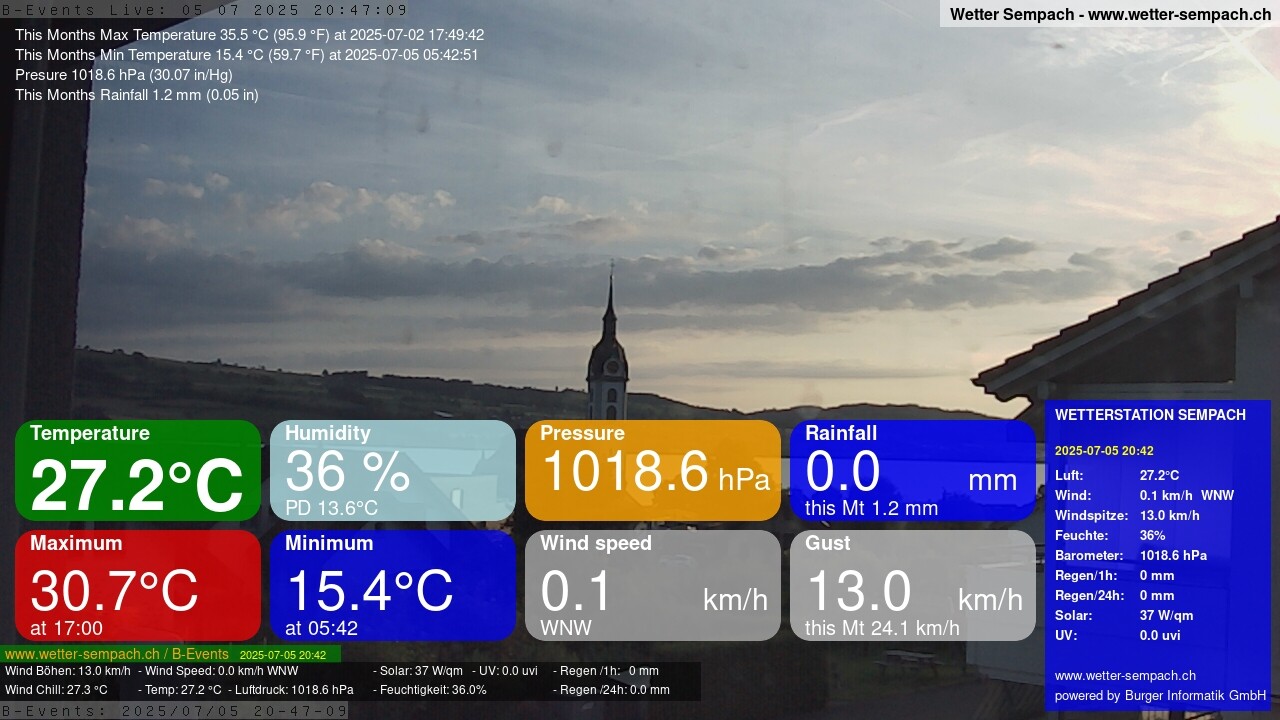Image resolution: width=1280 pixels, height=720 pixels.
Task: Select the Barometer 1018.6 hPa row
Action: pos(1131,555)
